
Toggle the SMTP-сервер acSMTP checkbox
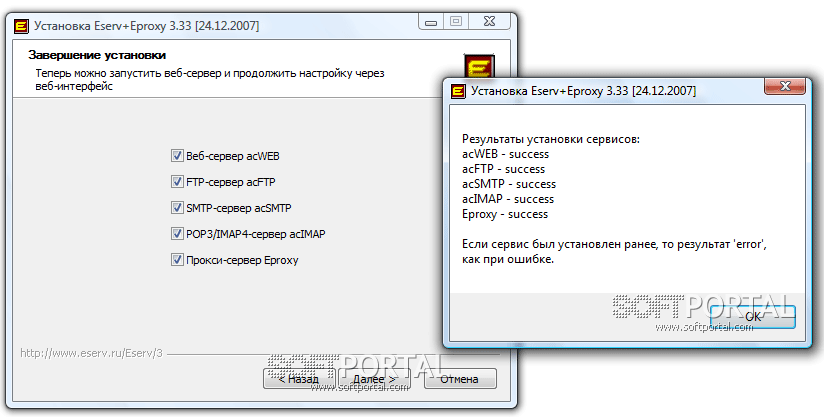[x=177, y=207]
